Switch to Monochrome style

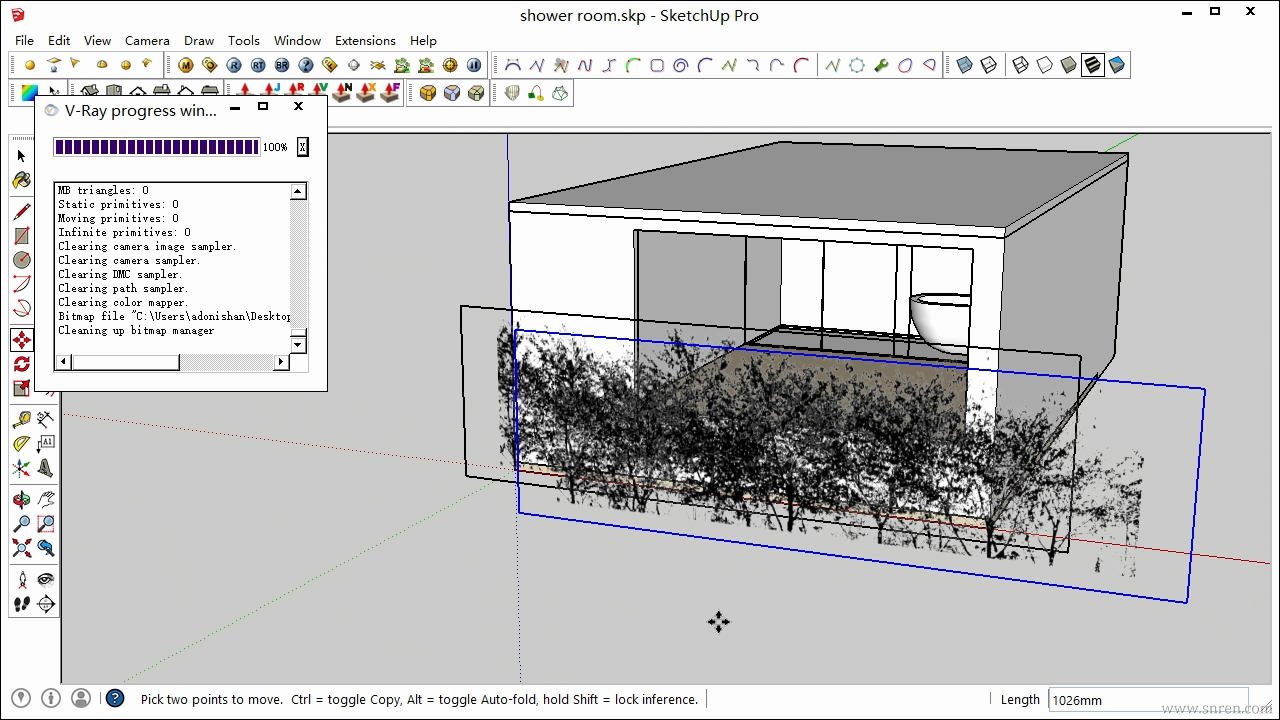(1116, 65)
